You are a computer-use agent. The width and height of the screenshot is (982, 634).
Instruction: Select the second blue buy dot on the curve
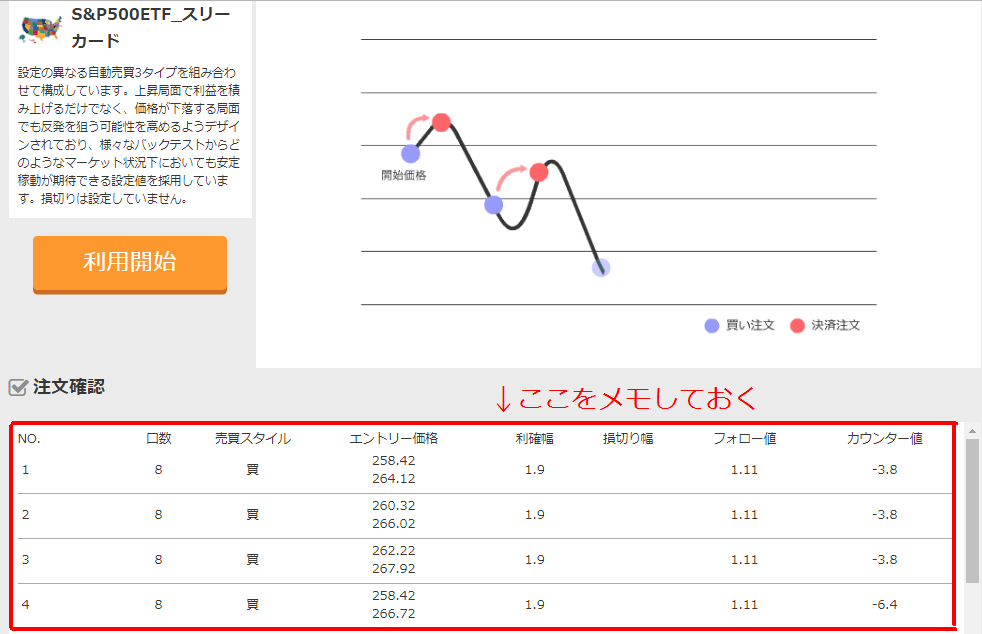point(494,205)
